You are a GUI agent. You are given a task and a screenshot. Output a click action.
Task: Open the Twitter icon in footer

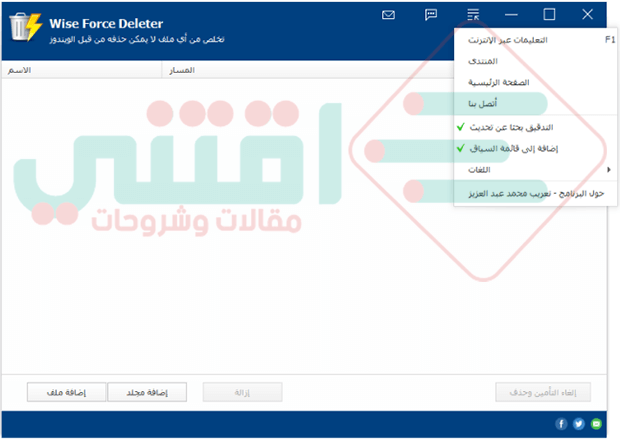tap(578, 424)
